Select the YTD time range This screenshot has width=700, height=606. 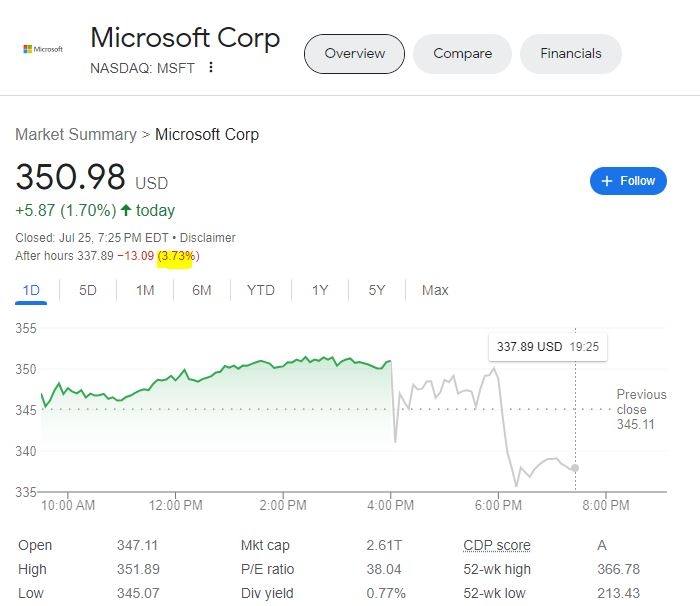261,291
